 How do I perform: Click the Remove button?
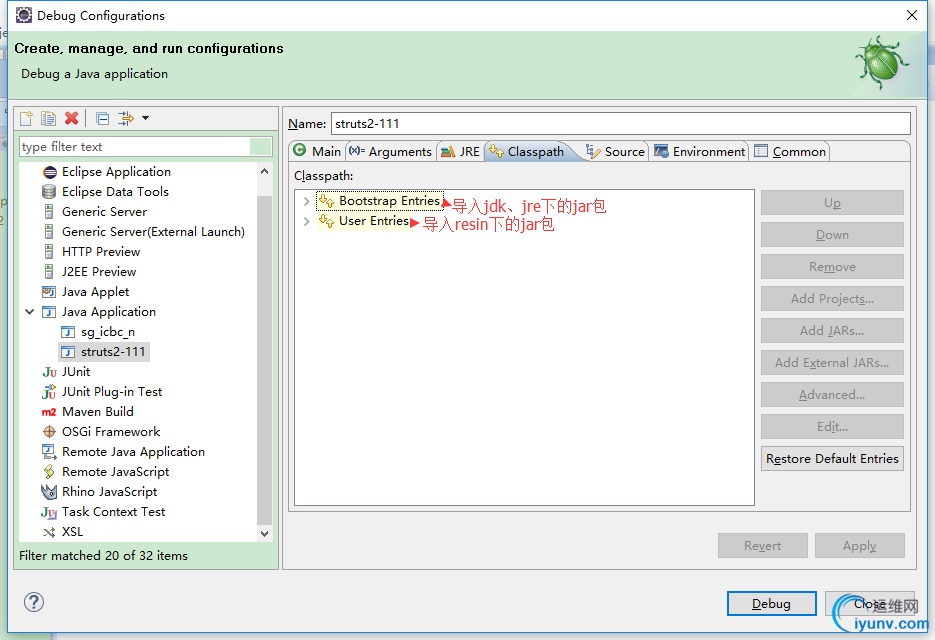(832, 267)
